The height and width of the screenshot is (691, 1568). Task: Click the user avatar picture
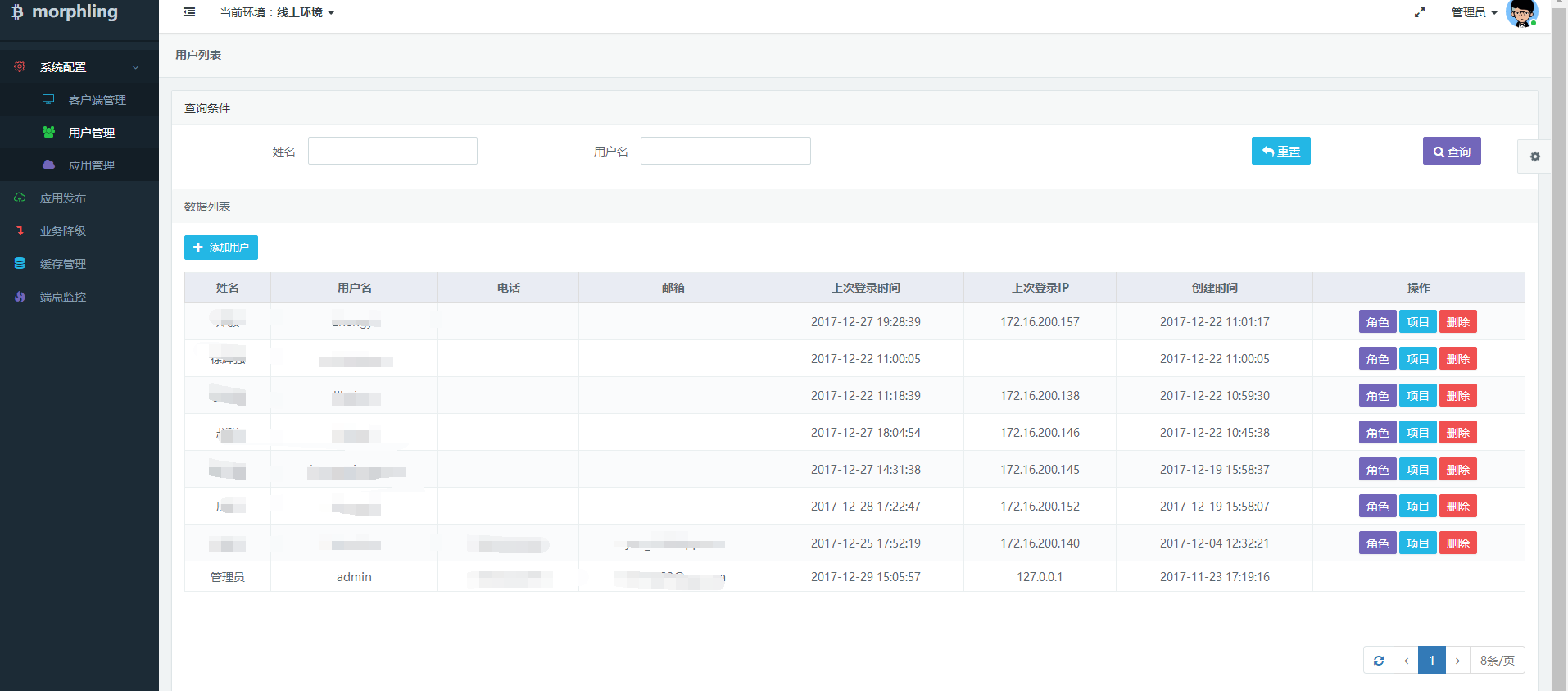pos(1521,12)
